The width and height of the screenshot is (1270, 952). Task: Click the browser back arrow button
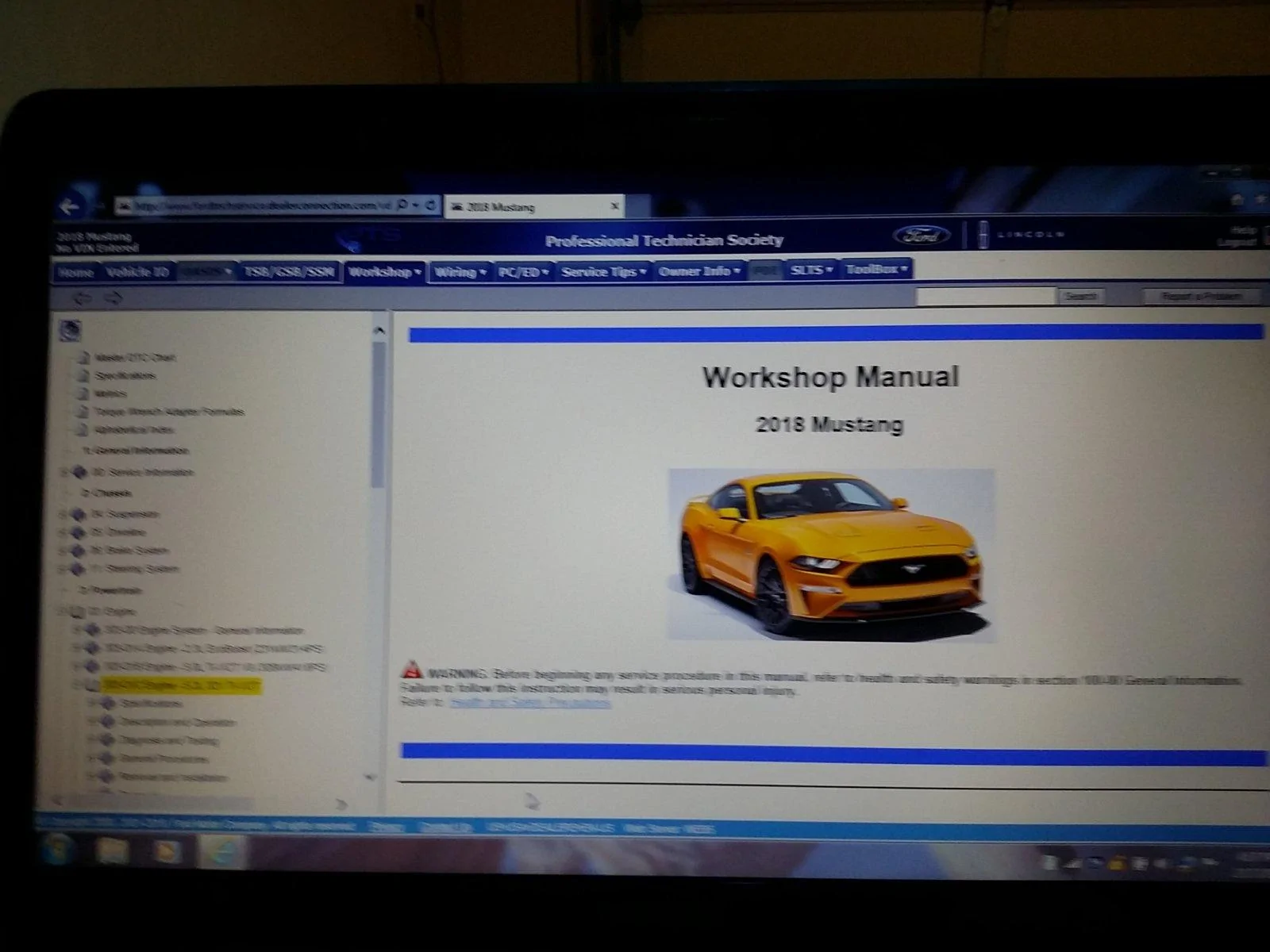(70, 207)
